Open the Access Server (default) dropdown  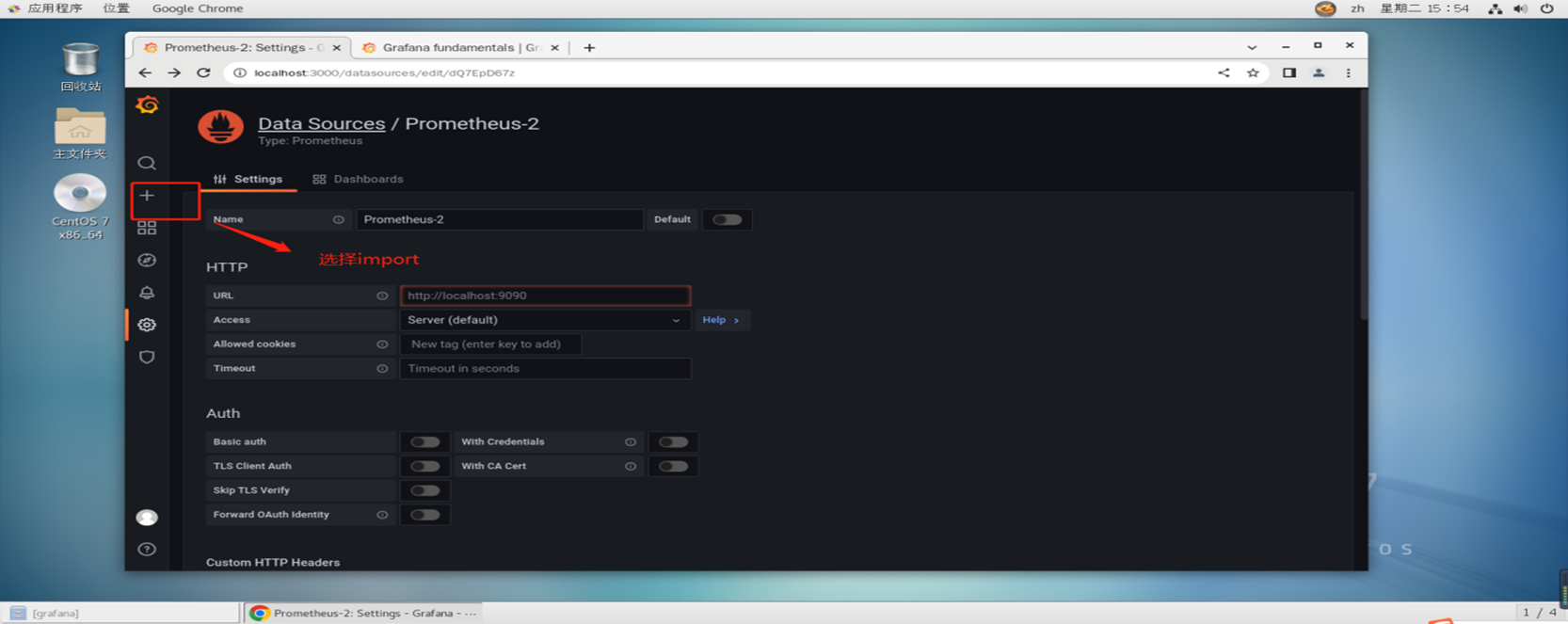tap(545, 320)
